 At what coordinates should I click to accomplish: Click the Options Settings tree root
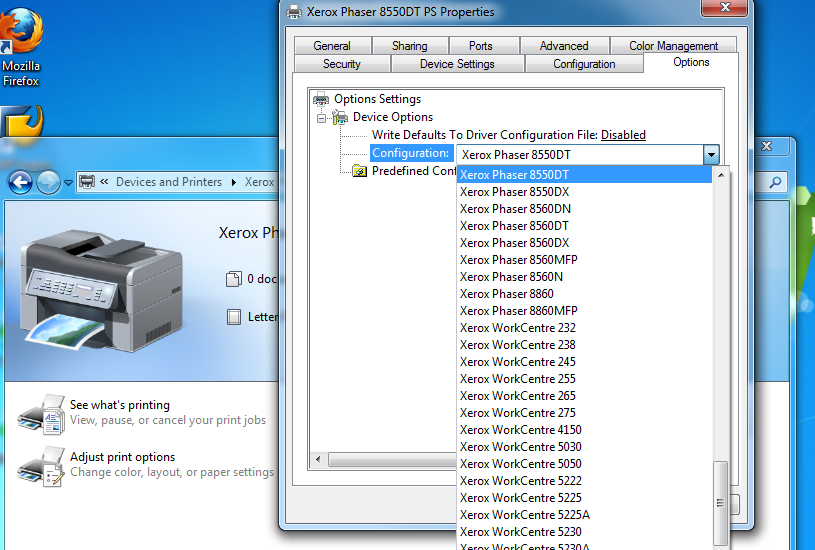[377, 99]
